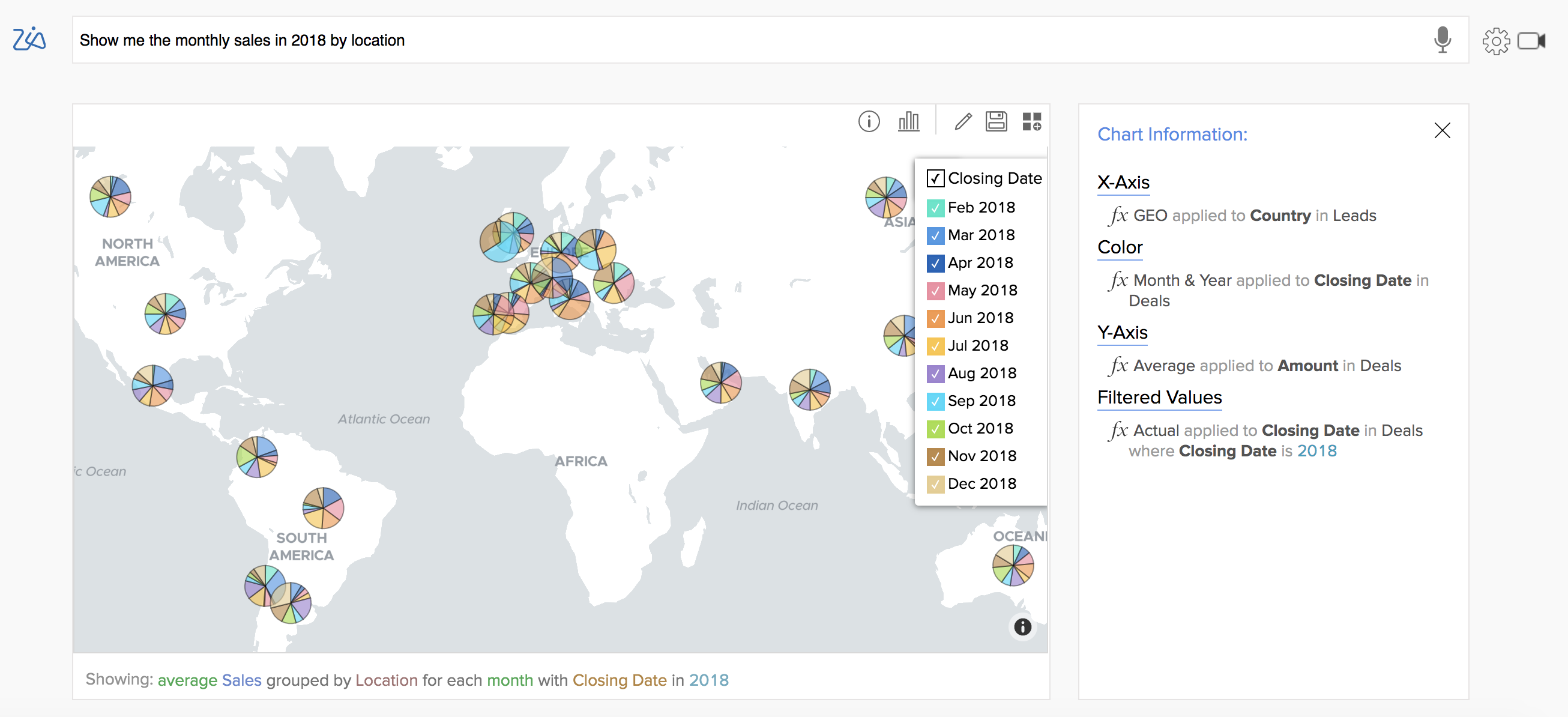
Task: Toggle the Nov 2018 legend checkbox
Action: click(x=935, y=456)
